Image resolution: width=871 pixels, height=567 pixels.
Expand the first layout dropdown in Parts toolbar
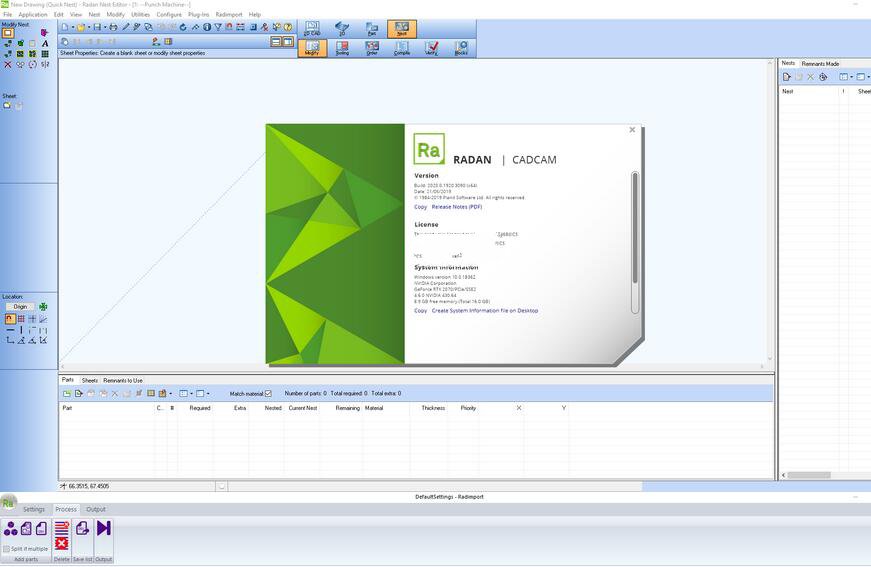coord(191,394)
